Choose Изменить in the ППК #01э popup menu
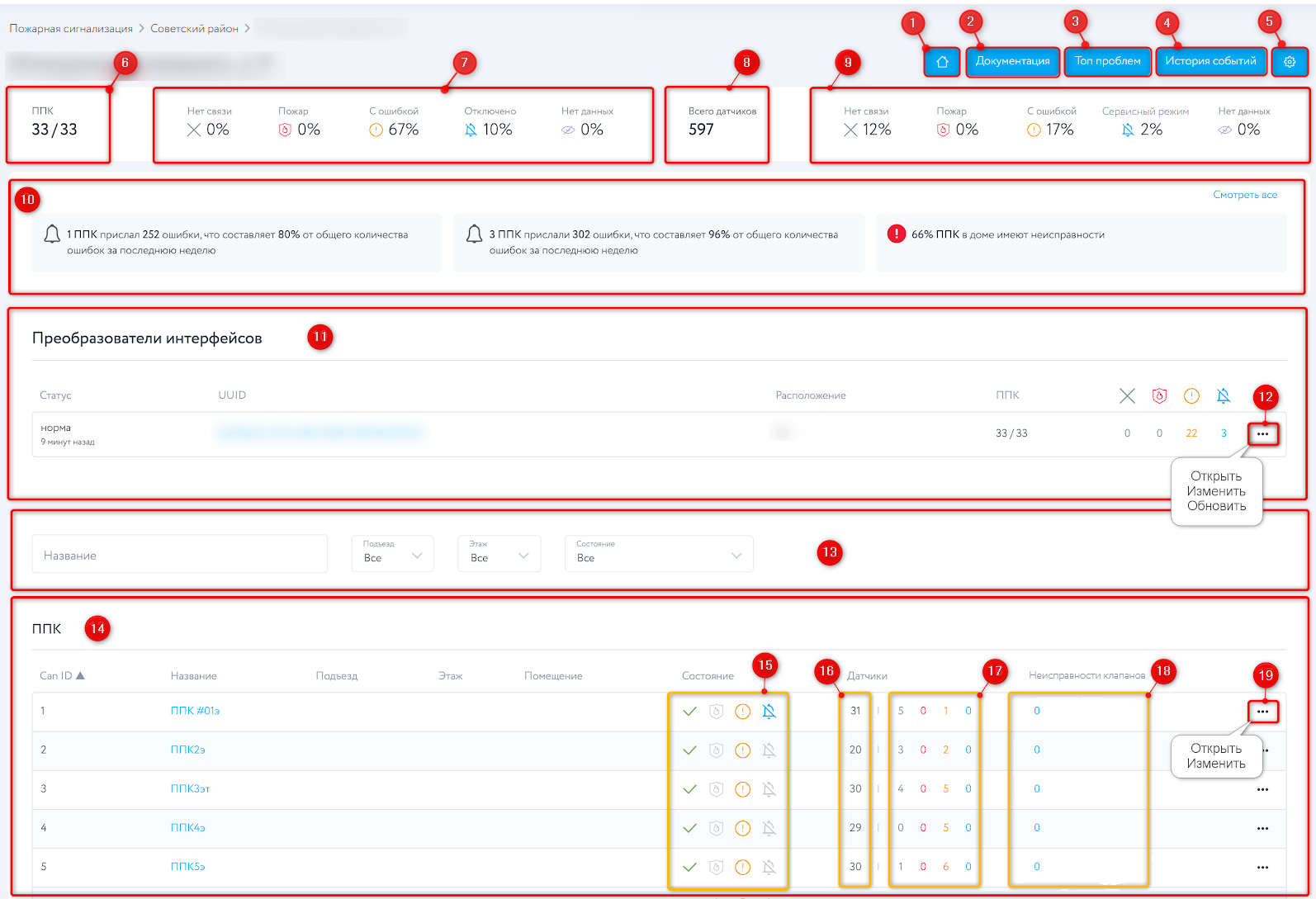The image size is (1316, 899). click(x=1216, y=764)
